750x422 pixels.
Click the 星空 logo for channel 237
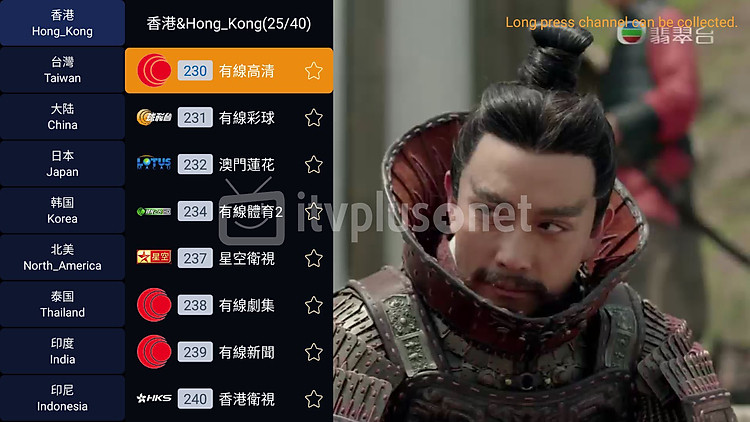pos(154,257)
